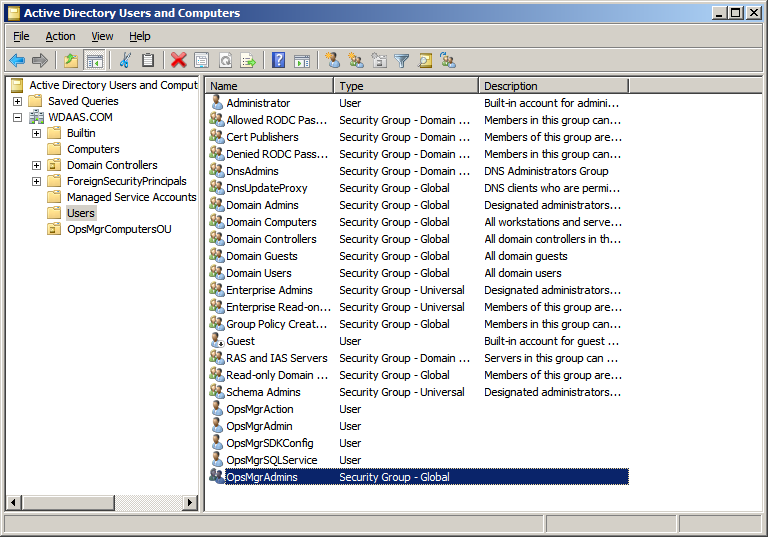Viewport: 768px width, 537px height.
Task: Select the OpsMgrAction user
Action: point(260,409)
